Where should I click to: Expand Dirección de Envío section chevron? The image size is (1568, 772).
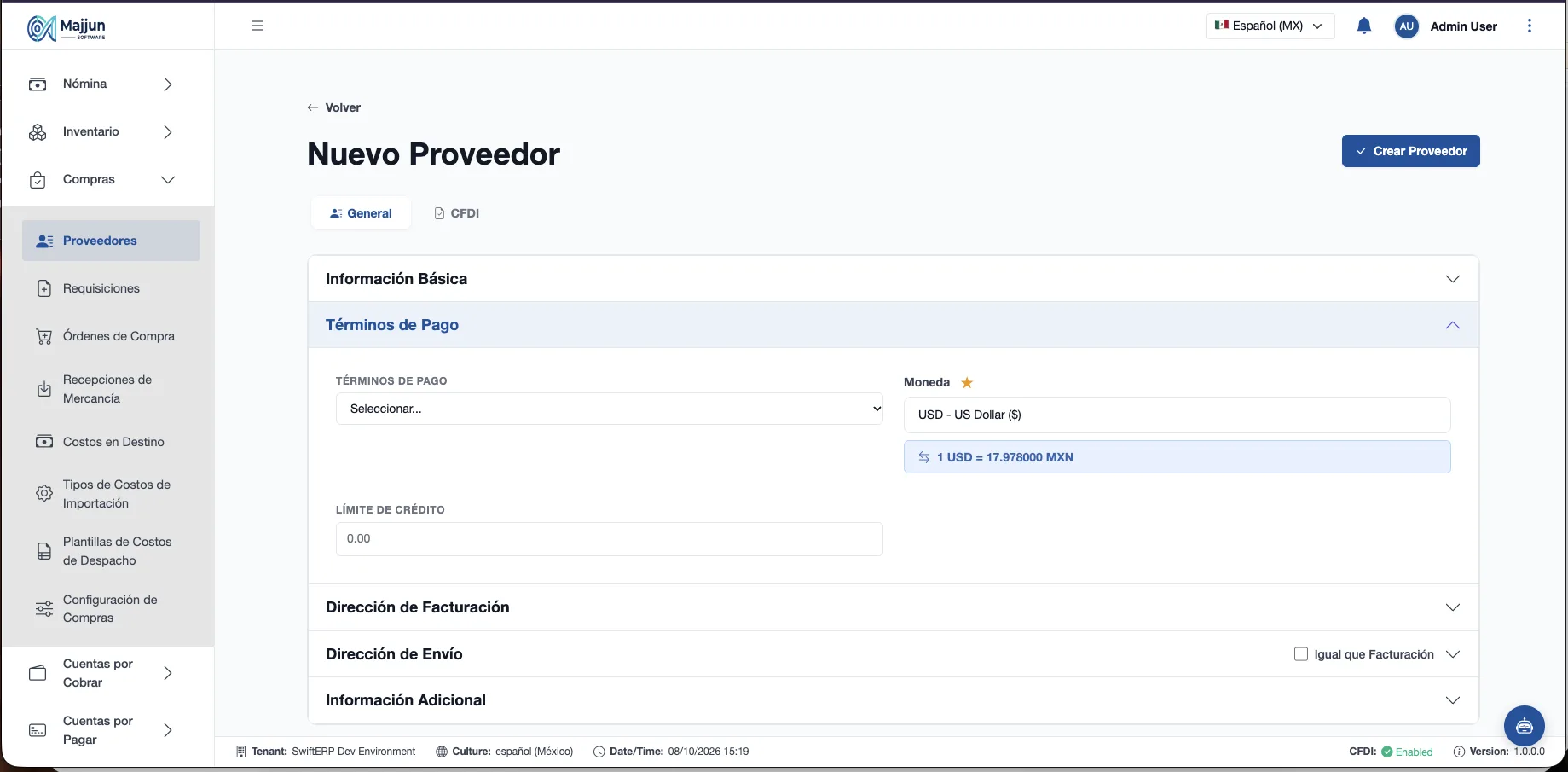pyautogui.click(x=1453, y=654)
